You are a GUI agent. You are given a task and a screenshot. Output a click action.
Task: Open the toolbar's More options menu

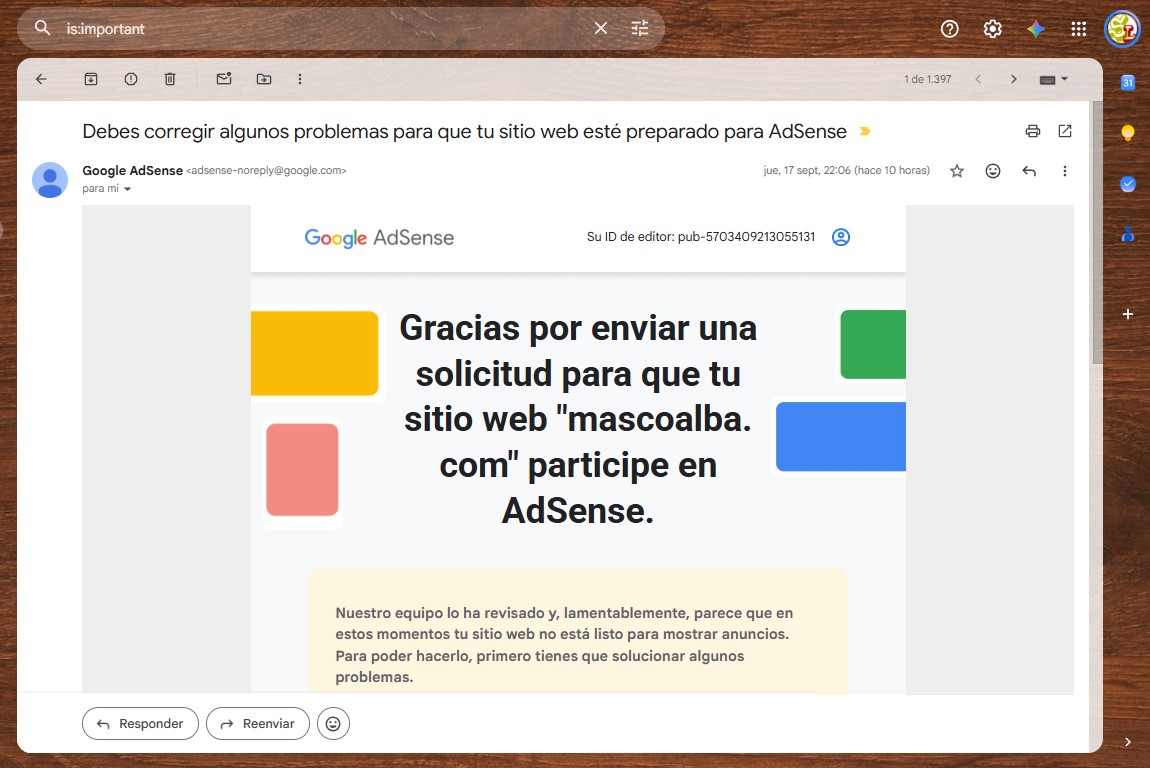[299, 79]
